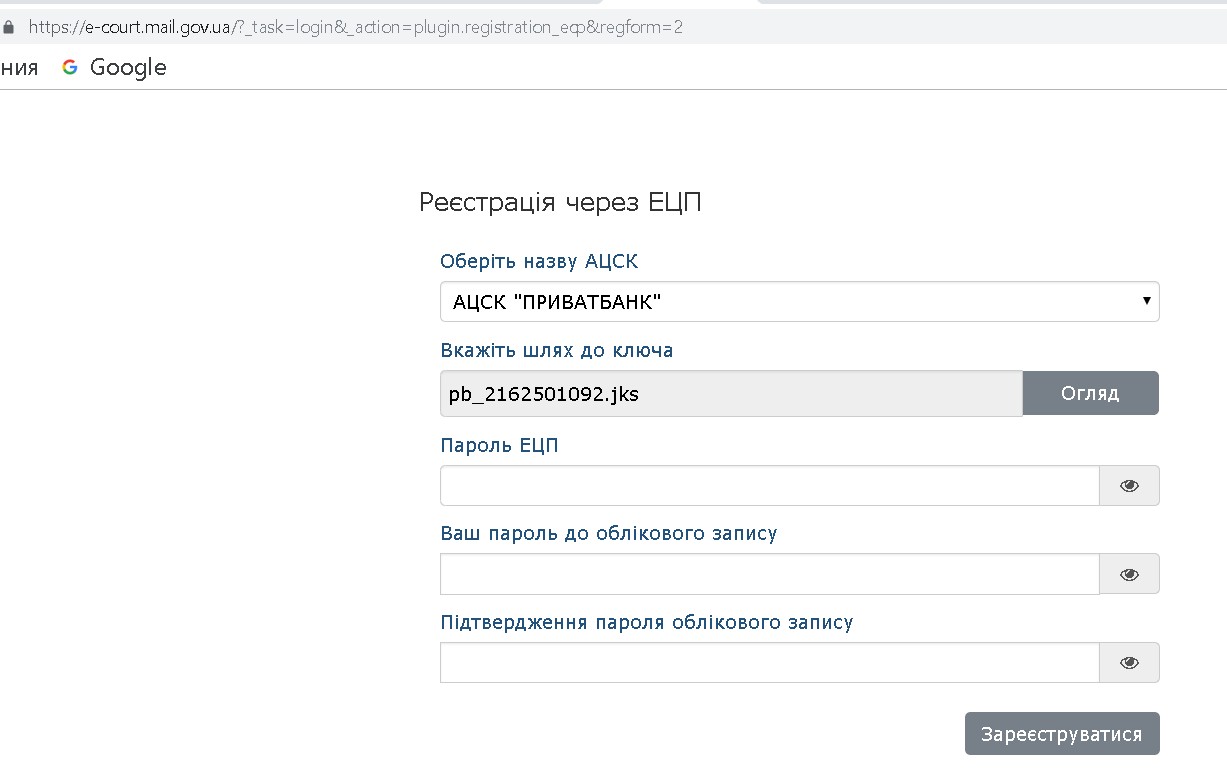1227x768 pixels.
Task: Show the Пароль ЕЦП password with eye icon
Action: (1130, 486)
